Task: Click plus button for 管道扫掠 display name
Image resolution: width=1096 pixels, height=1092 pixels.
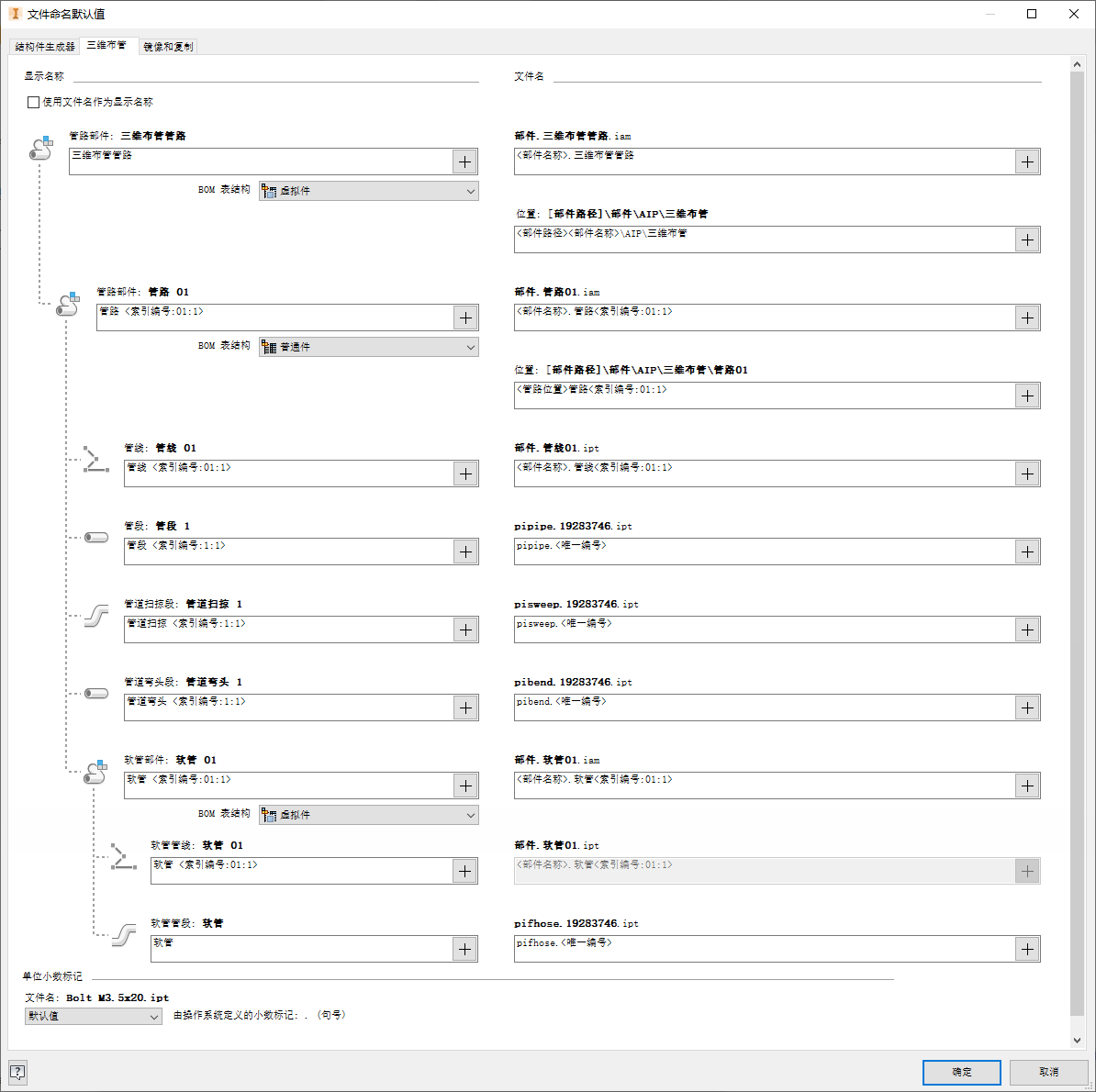Action: (x=464, y=630)
